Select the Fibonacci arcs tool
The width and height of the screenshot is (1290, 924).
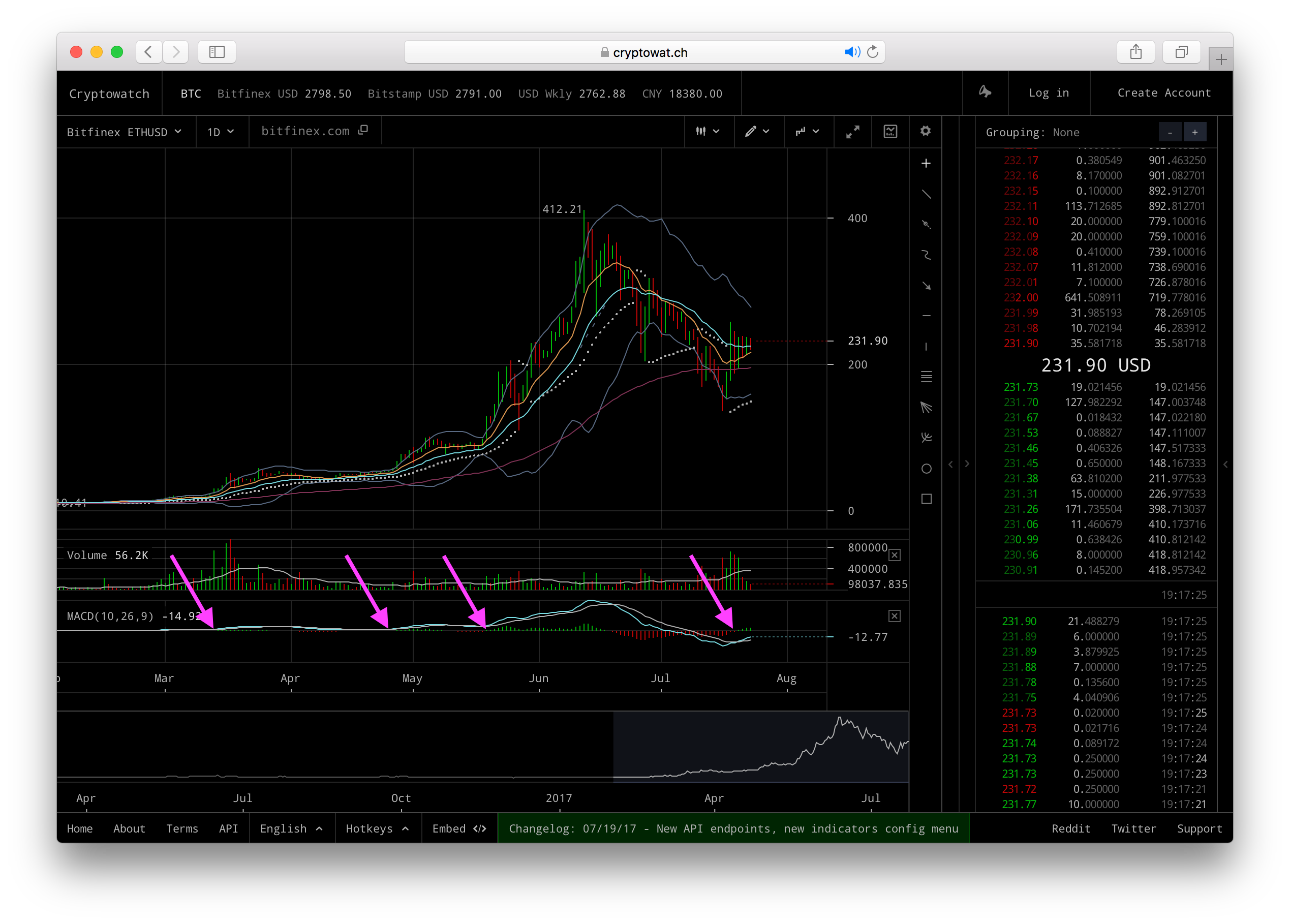pos(926,437)
